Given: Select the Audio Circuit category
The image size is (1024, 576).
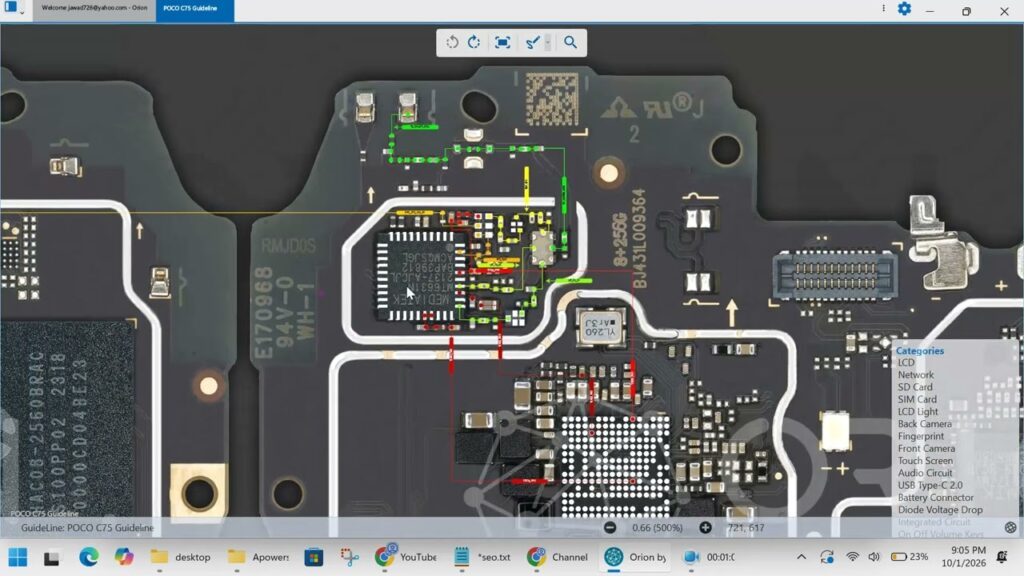Looking at the screenshot, I should pyautogui.click(x=925, y=473).
